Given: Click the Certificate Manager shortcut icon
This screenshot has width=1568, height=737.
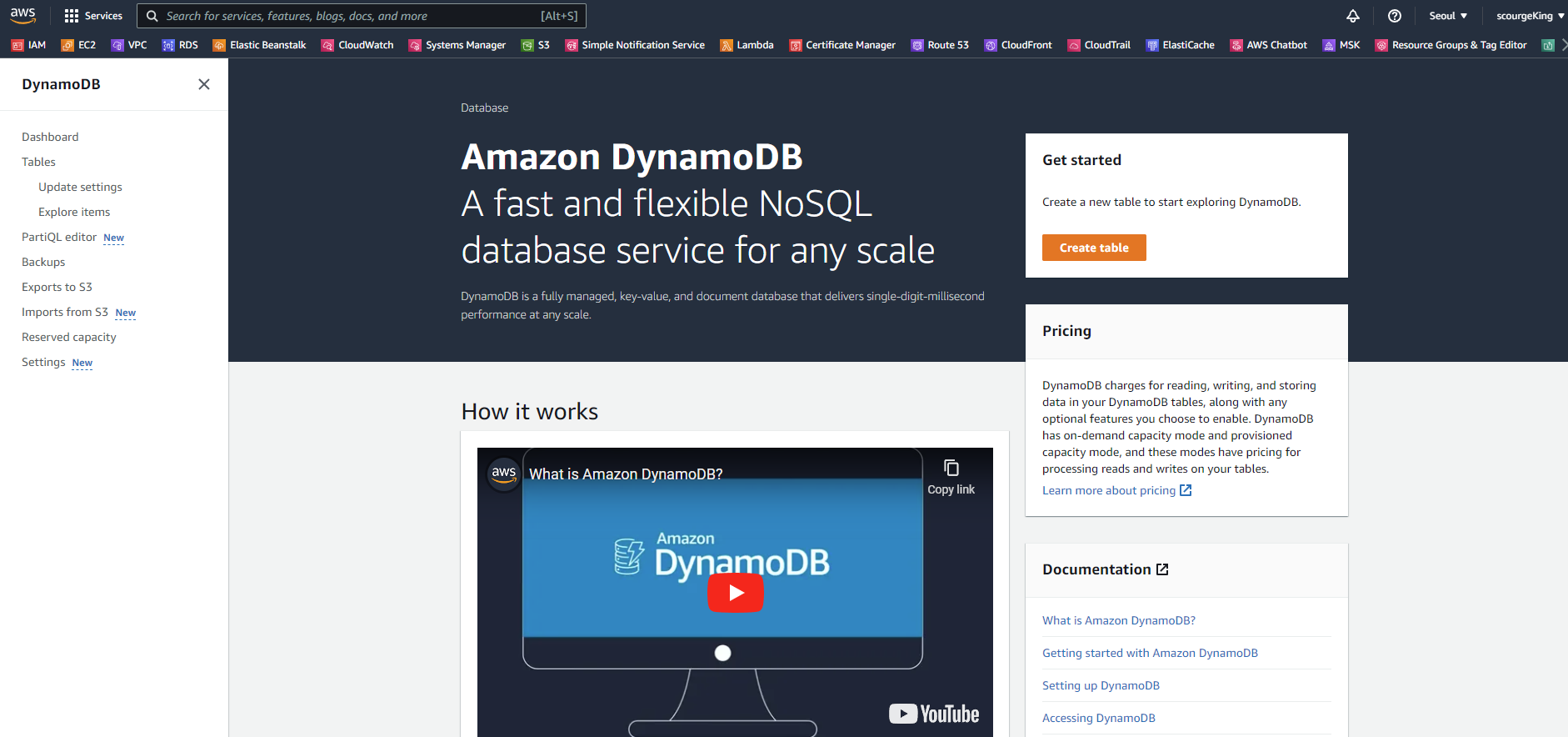Looking at the screenshot, I should click(796, 45).
